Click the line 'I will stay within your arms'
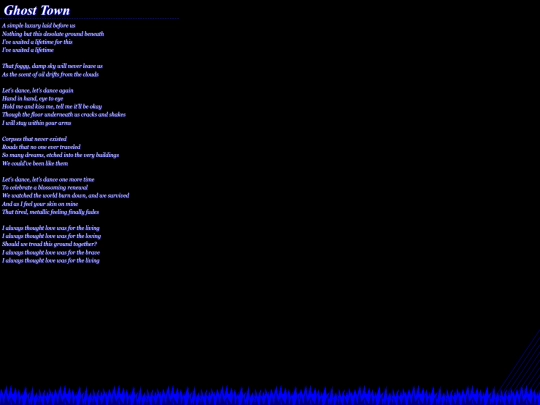540x405 pixels. point(37,123)
